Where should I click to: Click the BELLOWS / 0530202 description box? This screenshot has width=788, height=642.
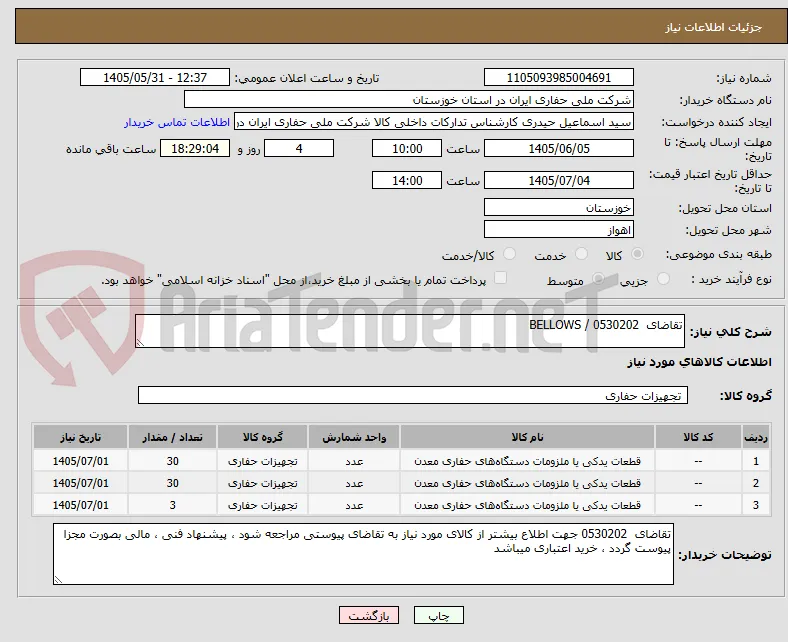[x=410, y=331]
